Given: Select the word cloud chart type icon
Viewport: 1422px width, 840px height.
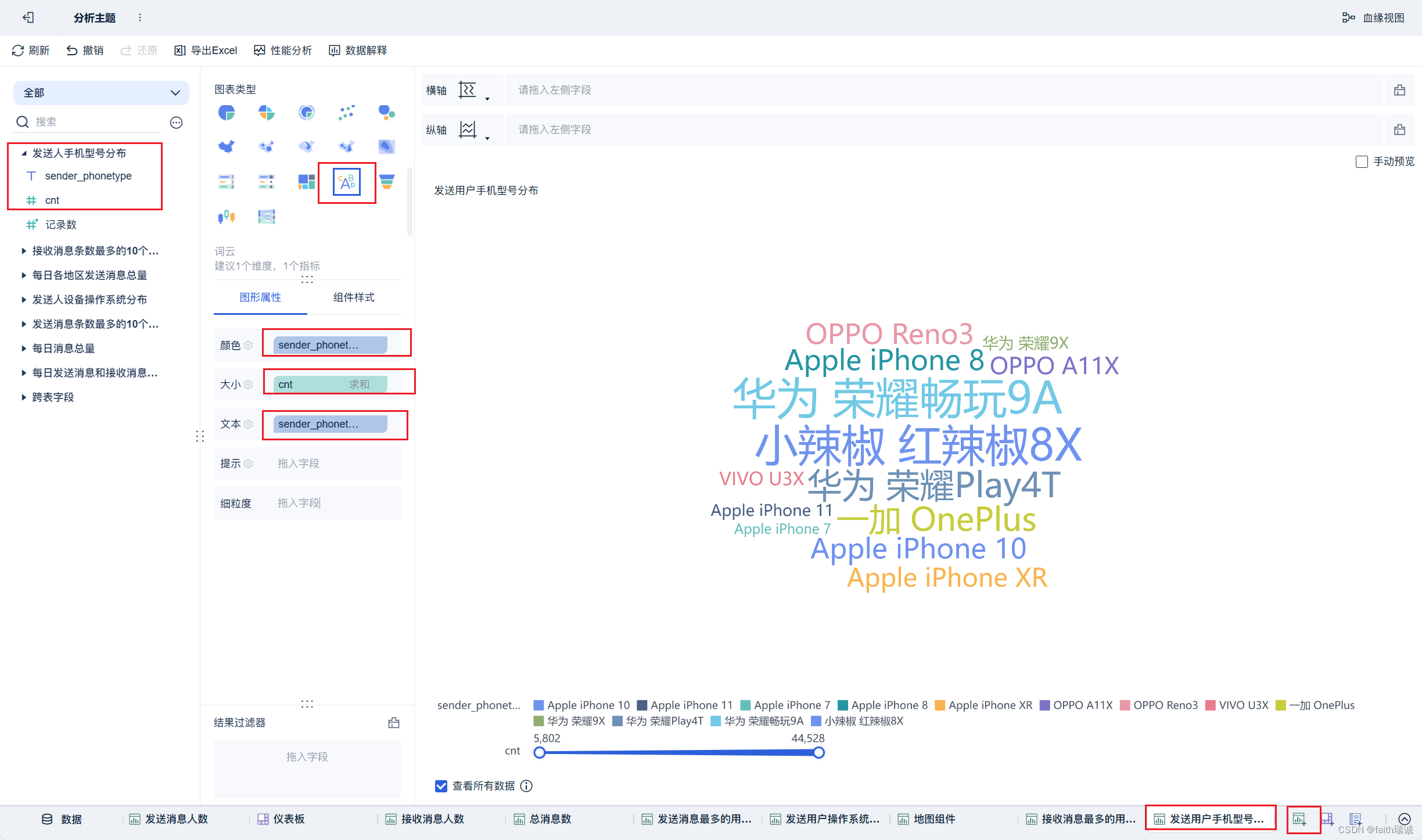Looking at the screenshot, I should [x=347, y=182].
